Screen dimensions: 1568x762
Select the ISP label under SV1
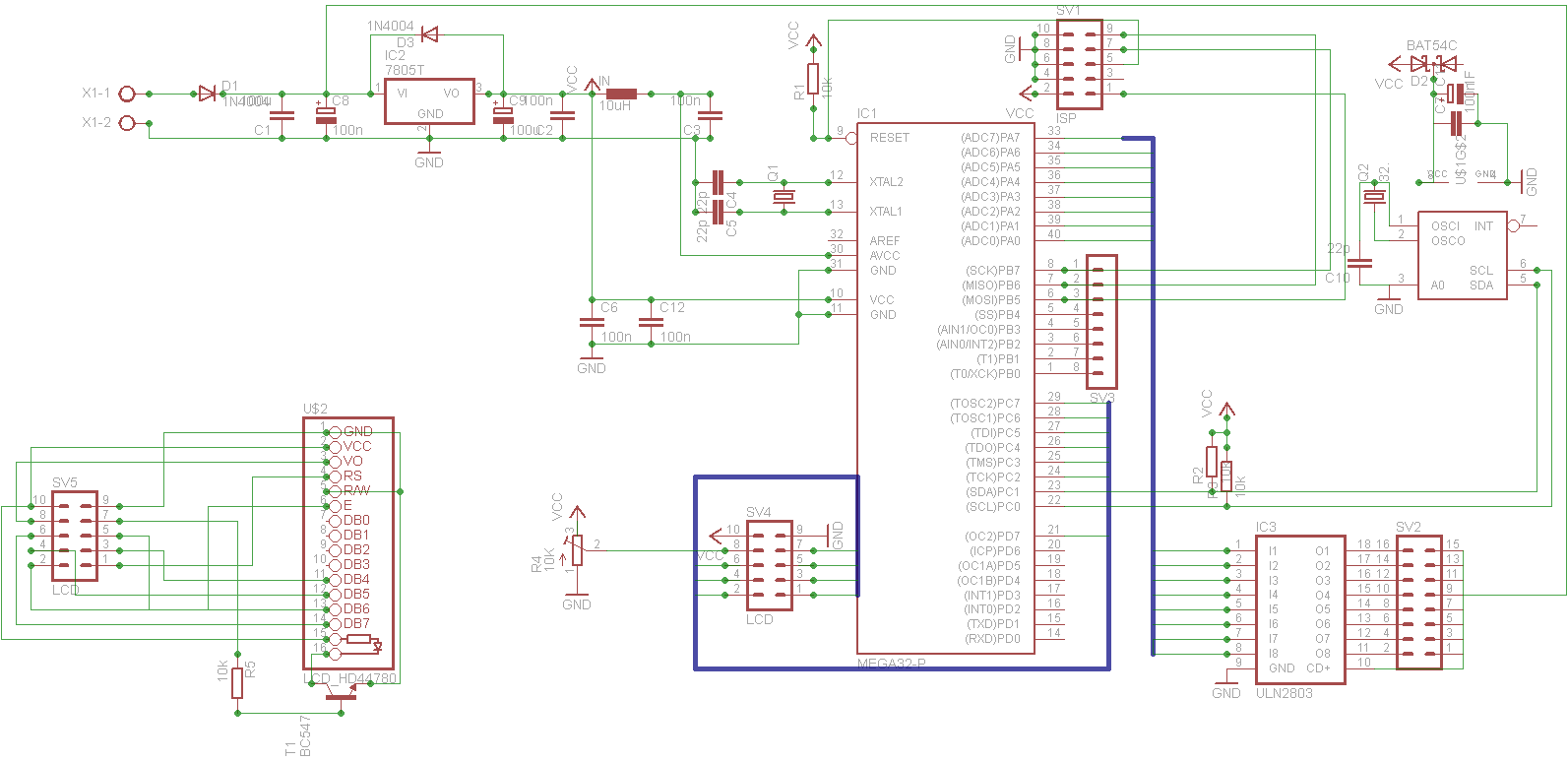tap(1066, 118)
